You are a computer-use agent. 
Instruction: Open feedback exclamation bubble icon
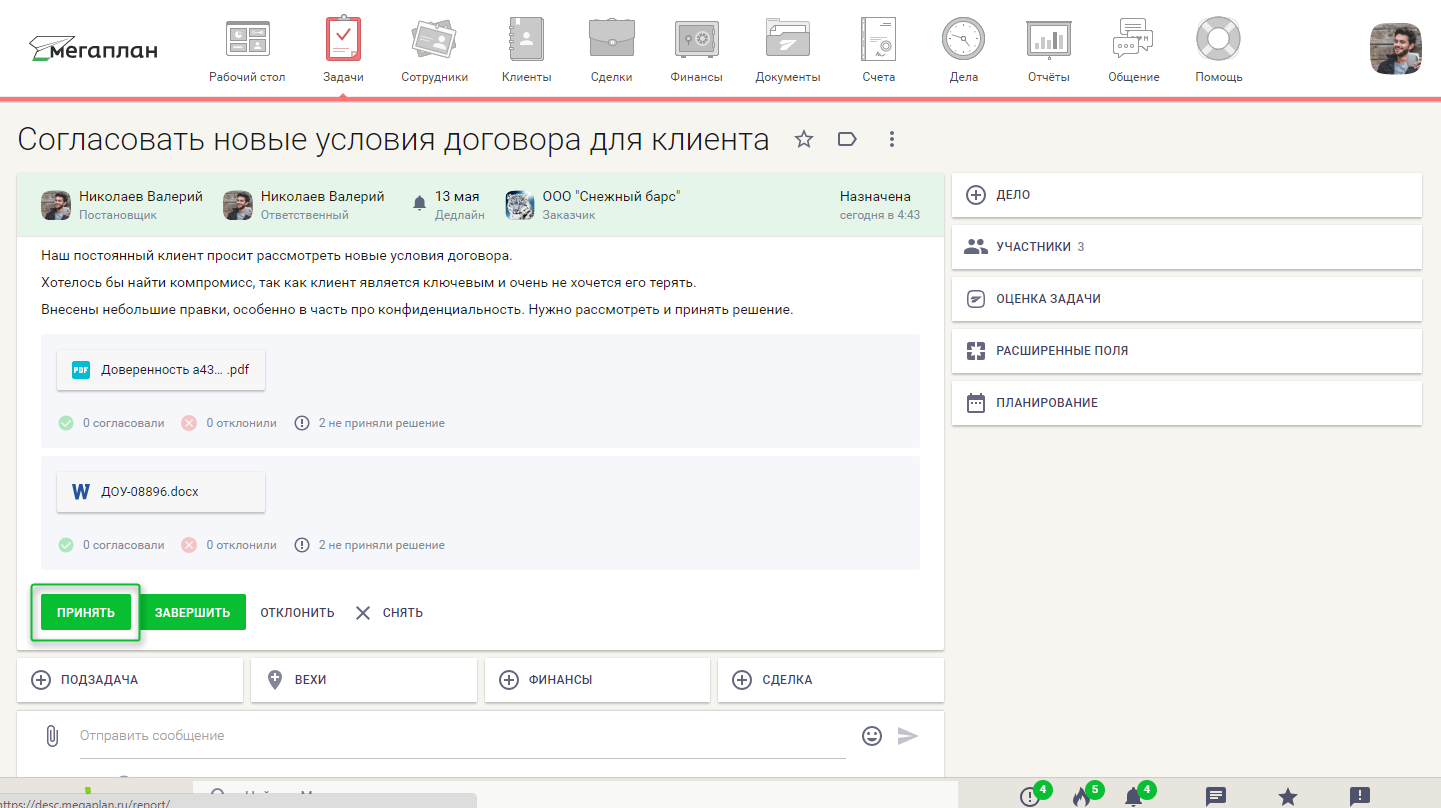pos(1360,796)
